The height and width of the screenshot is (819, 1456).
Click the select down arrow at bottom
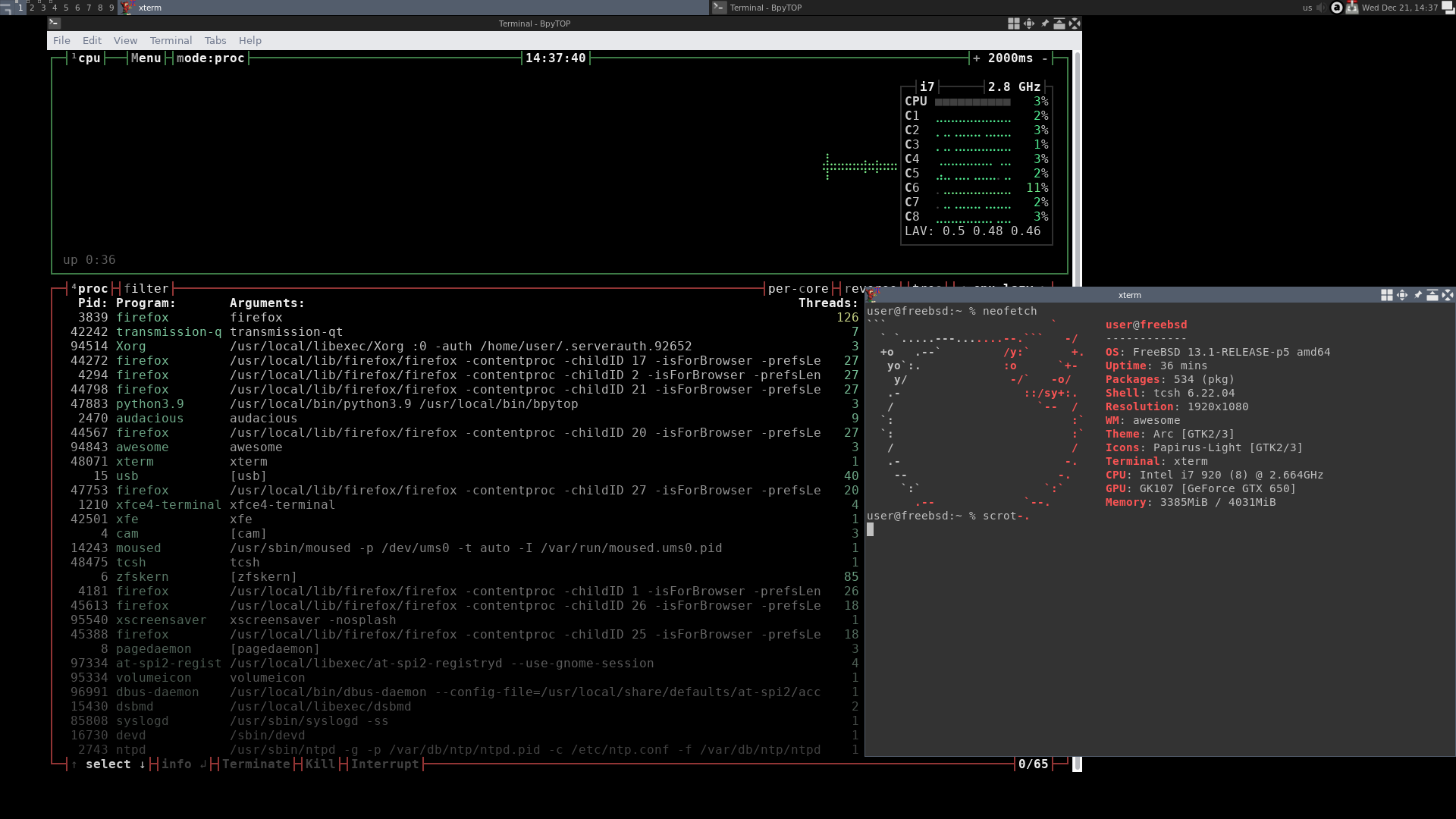(142, 764)
